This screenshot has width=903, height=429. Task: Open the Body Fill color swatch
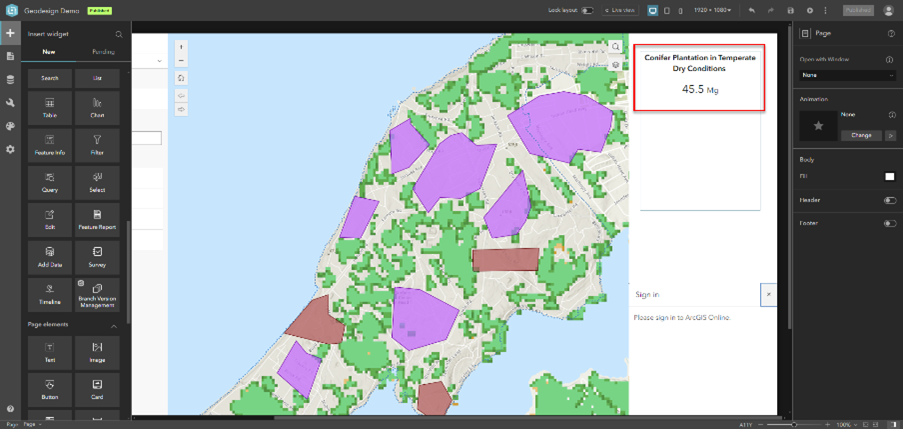[x=890, y=177]
